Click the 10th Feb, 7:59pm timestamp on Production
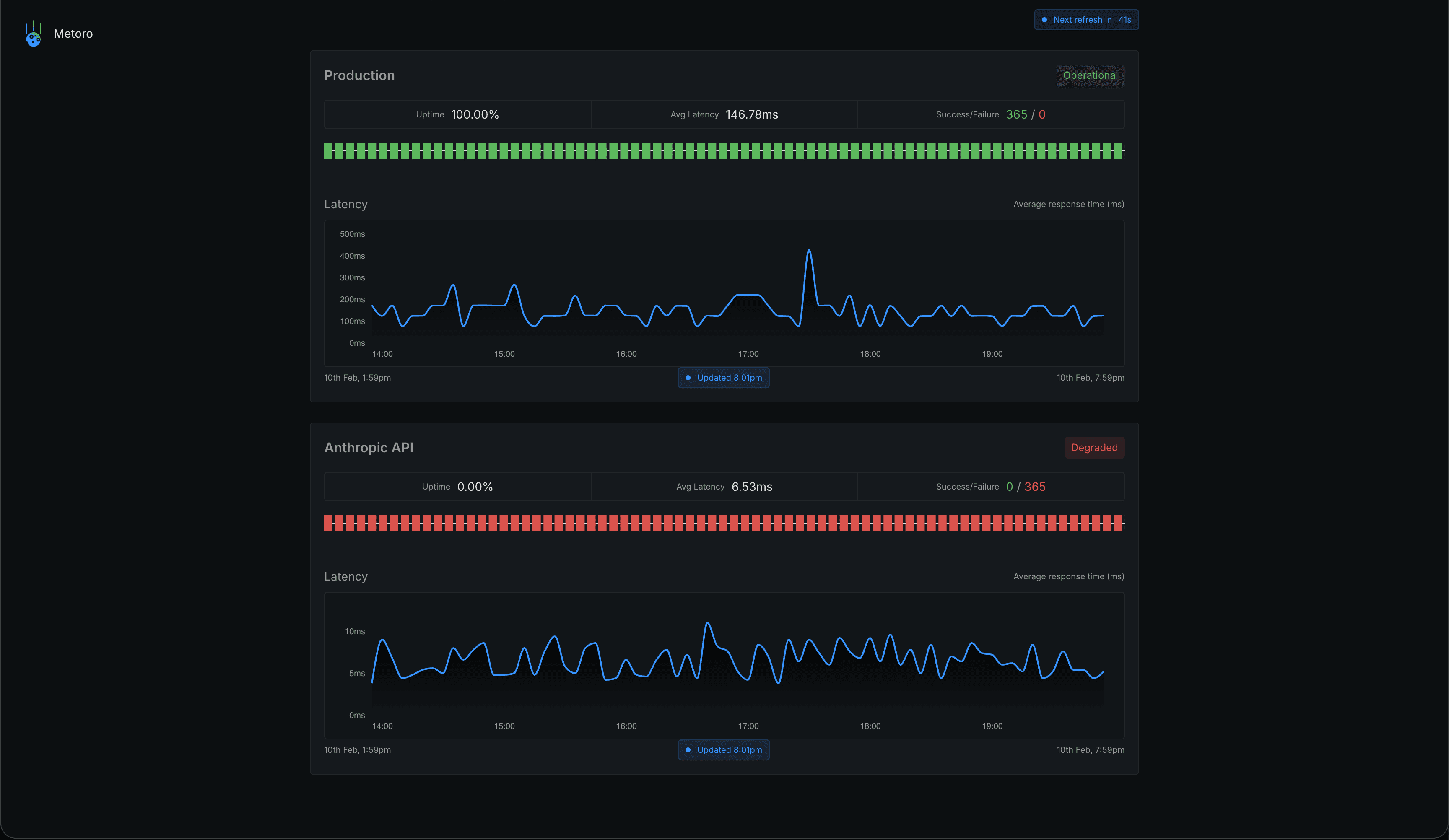This screenshot has height=840, width=1449. (1090, 378)
